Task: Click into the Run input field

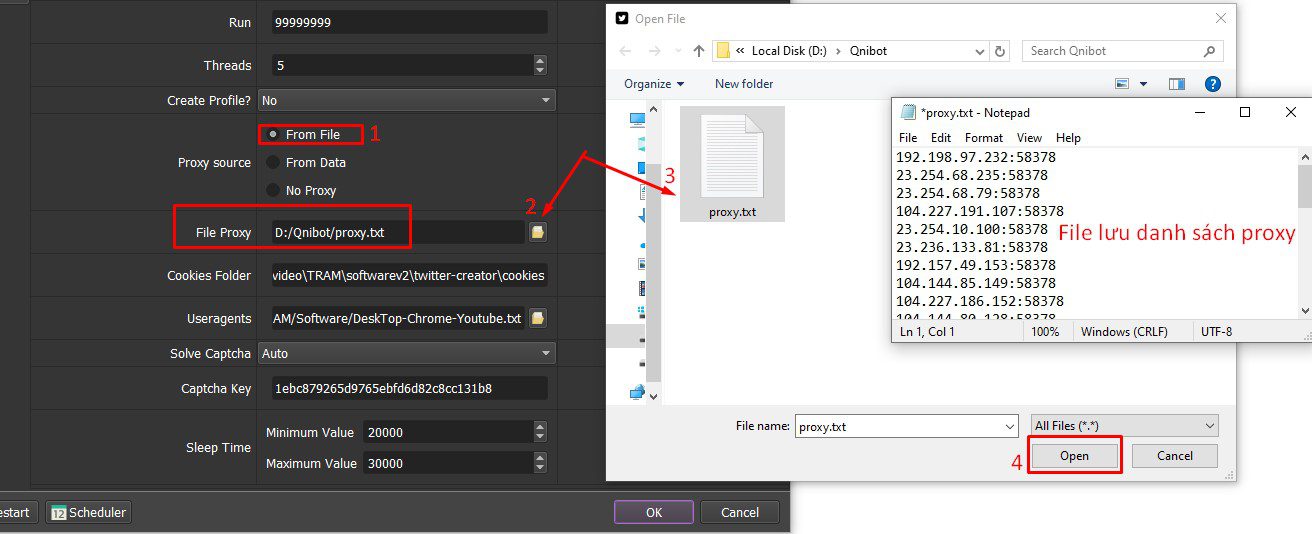Action: coord(409,22)
